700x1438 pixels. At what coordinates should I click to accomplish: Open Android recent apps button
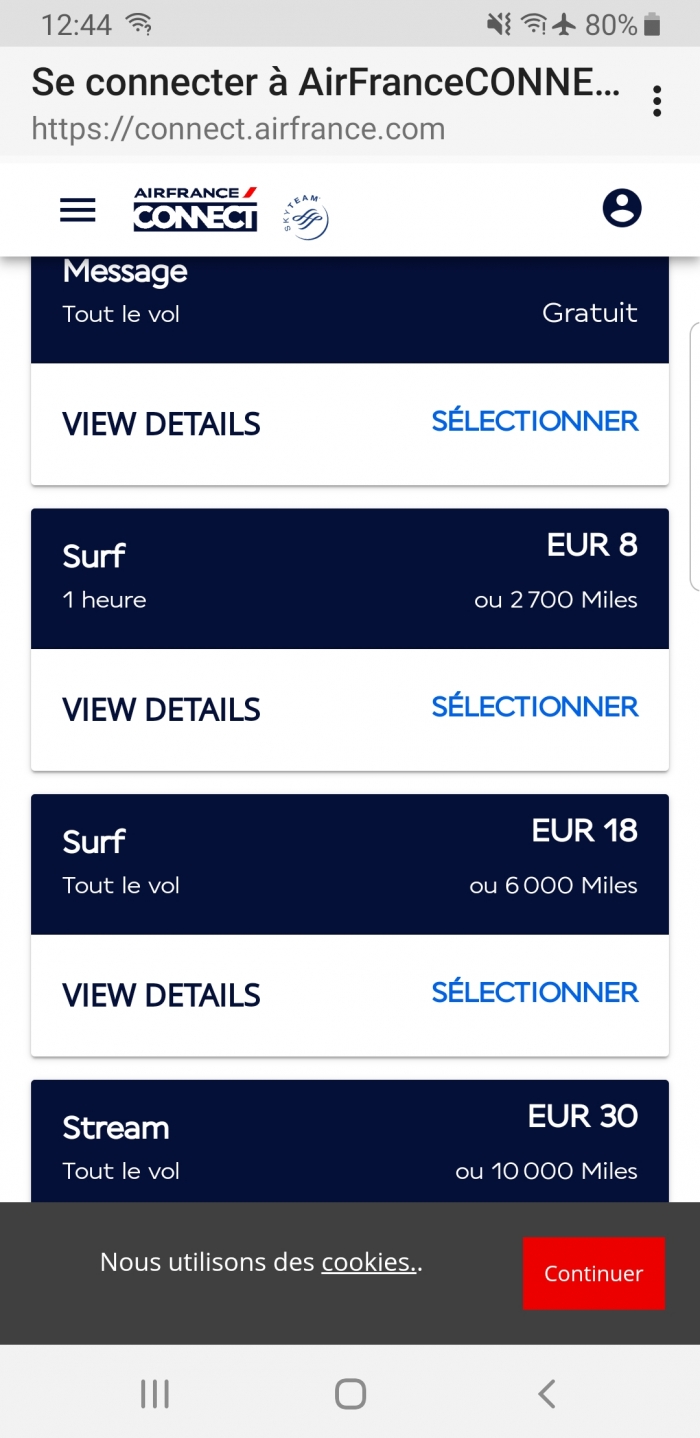click(x=155, y=1393)
